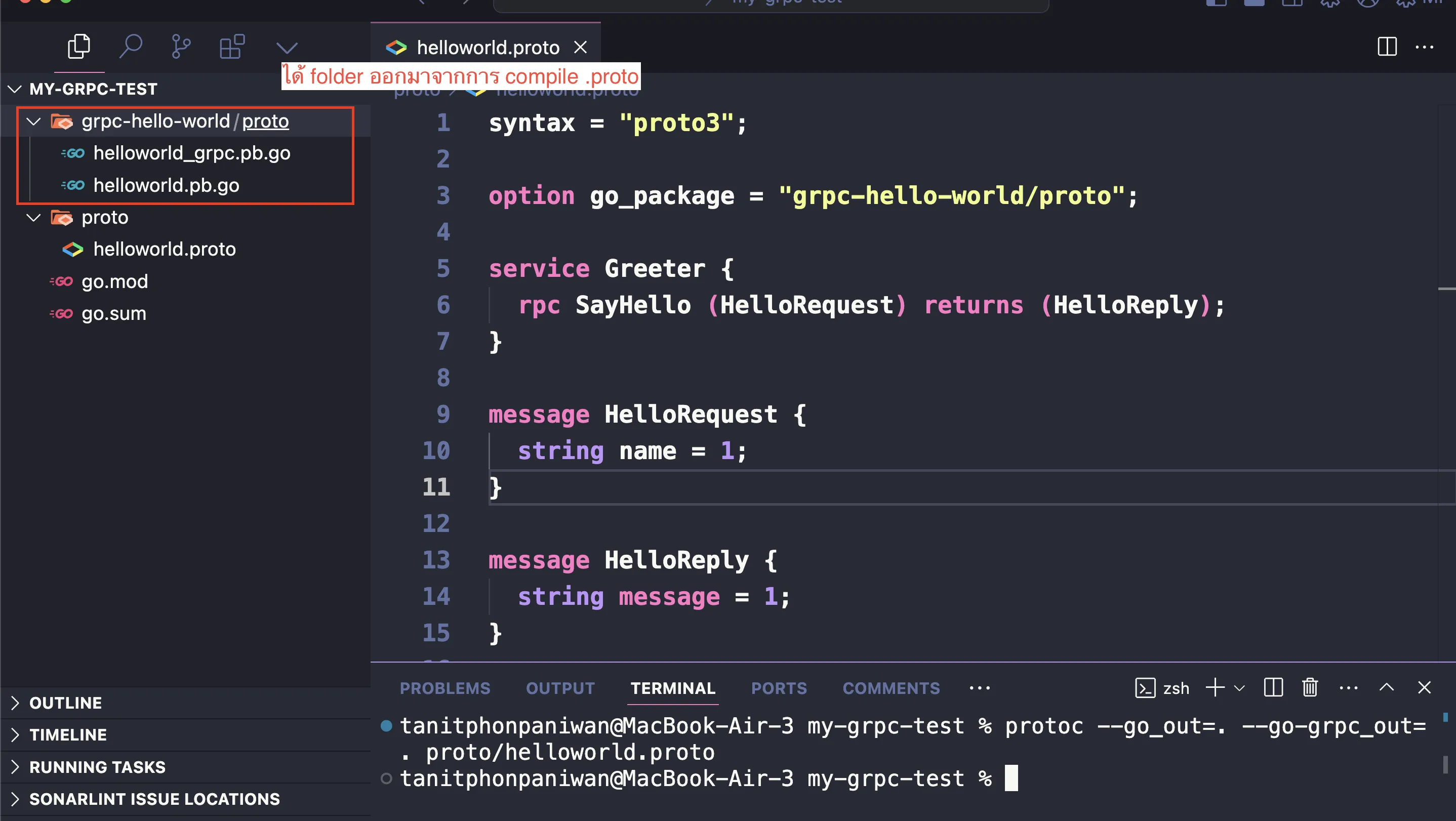This screenshot has height=821, width=1456.
Task: Open the terminal launch profile dropdown
Action: [x=1239, y=688]
